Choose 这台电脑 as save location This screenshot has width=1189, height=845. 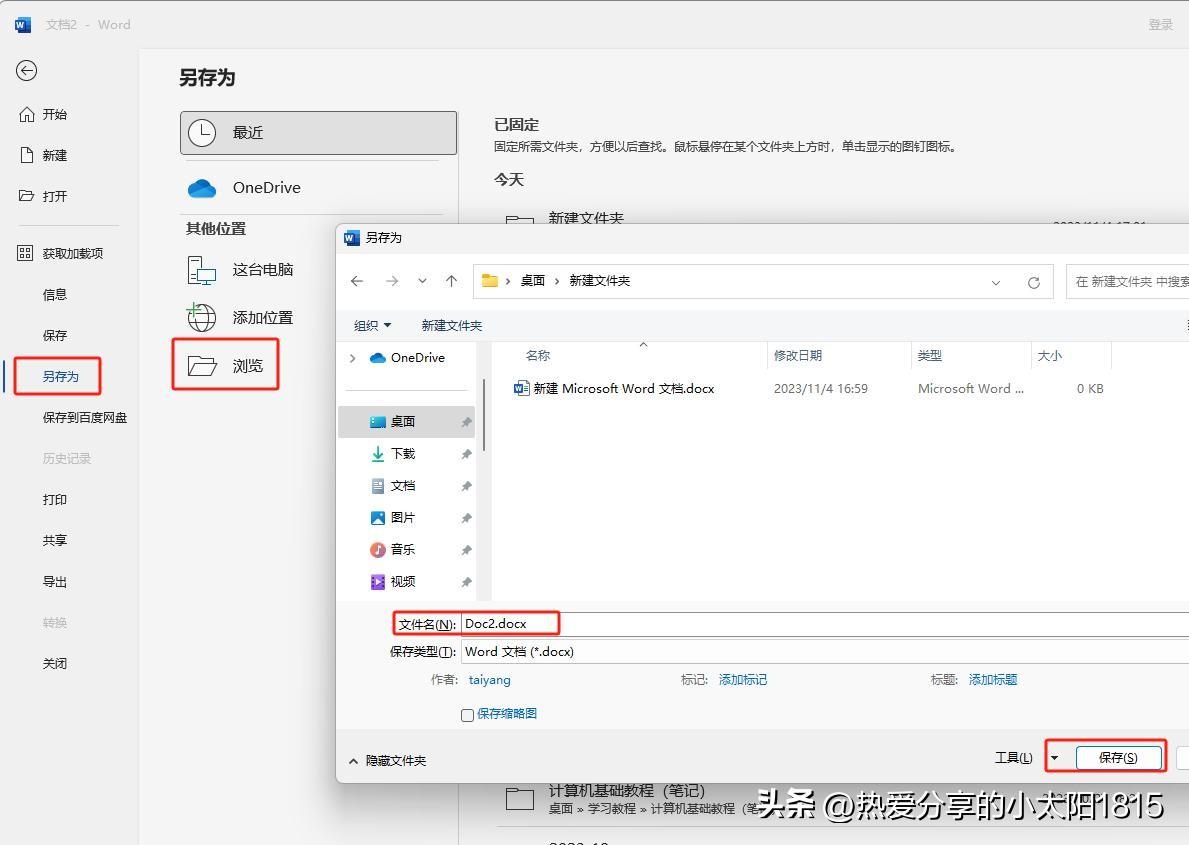click(240, 269)
